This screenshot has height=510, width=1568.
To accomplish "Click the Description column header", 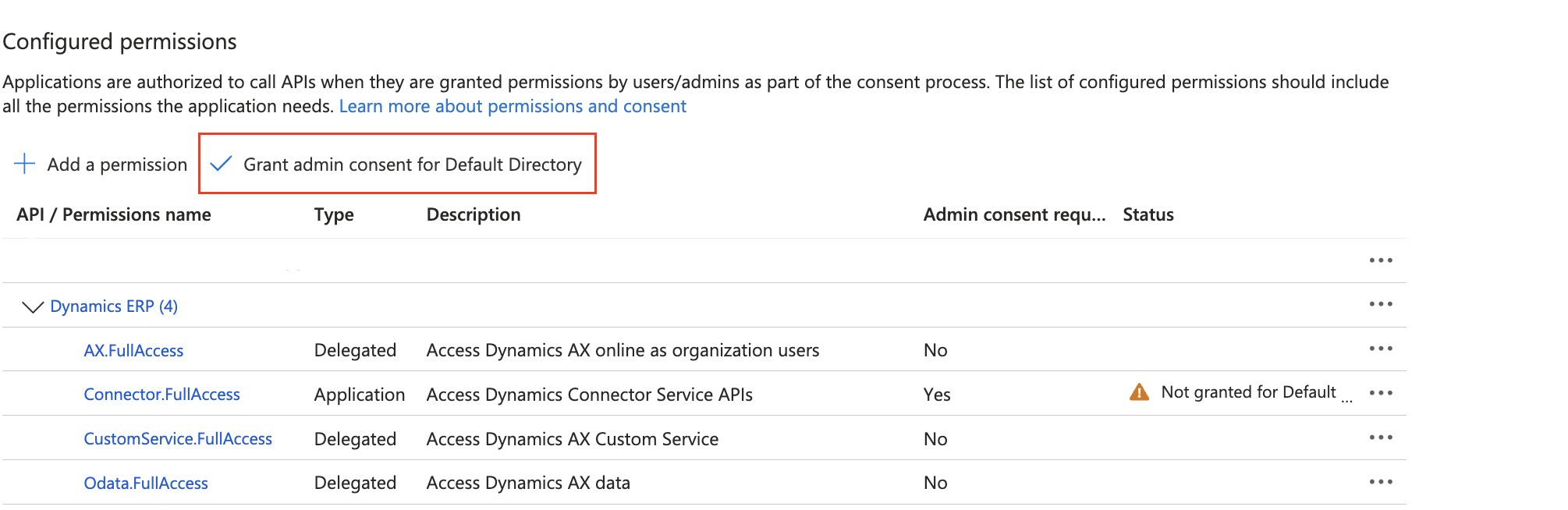I will coord(474,214).
